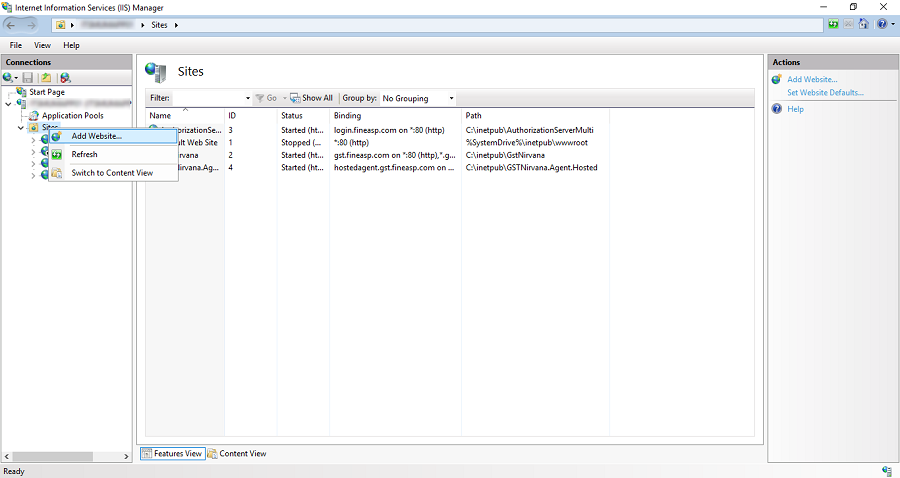Open the Help menu in the menu bar
The width and height of the screenshot is (900, 478).
pos(71,45)
